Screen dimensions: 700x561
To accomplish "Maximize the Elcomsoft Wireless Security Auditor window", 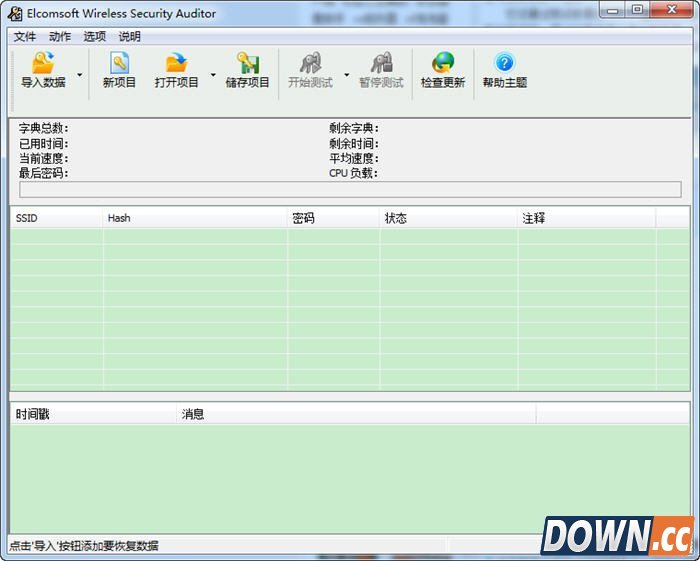I will click(638, 10).
